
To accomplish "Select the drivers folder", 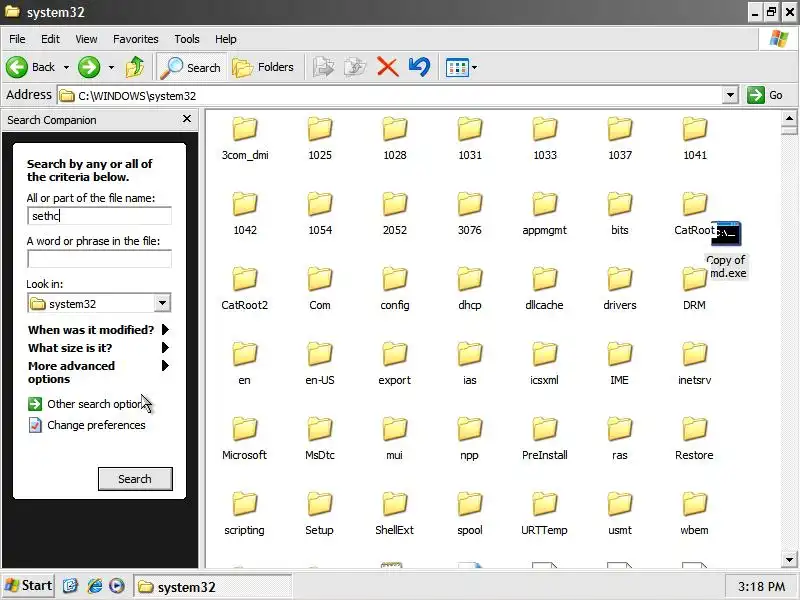I will tap(620, 289).
